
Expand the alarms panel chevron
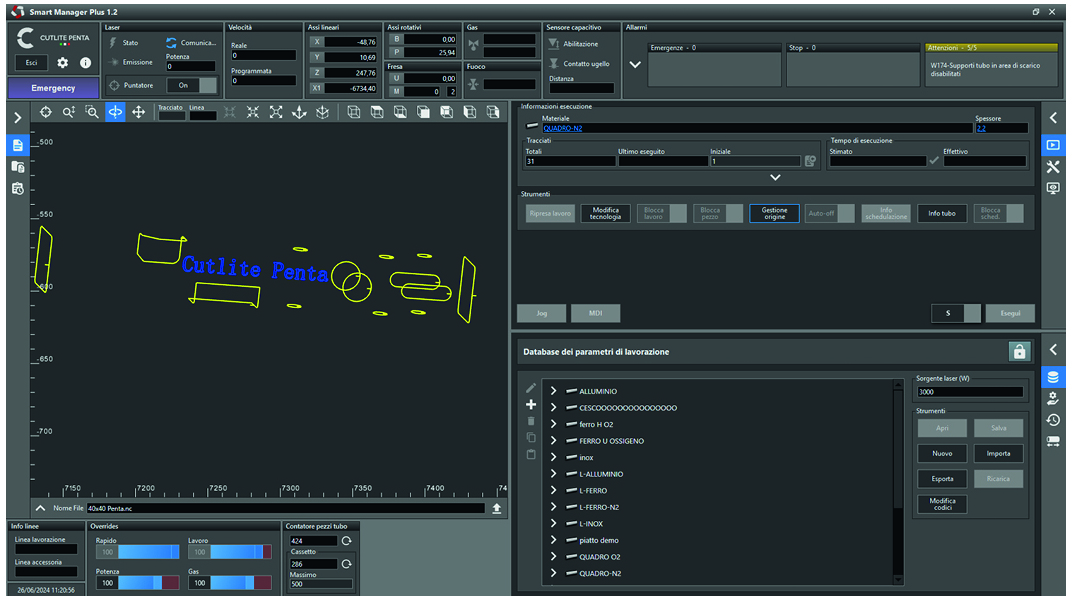tap(635, 64)
